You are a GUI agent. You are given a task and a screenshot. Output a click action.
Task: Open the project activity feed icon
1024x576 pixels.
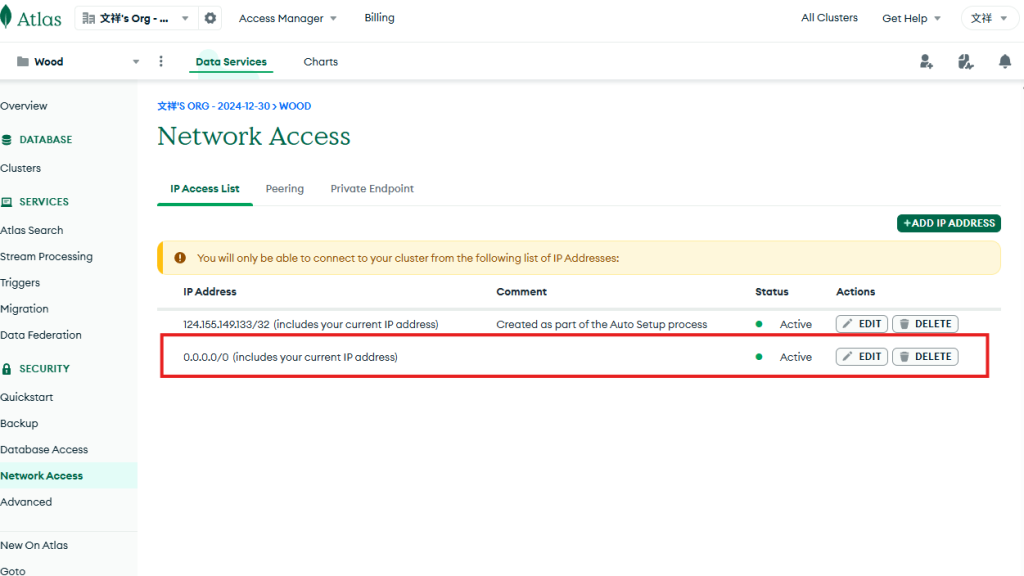tap(965, 61)
